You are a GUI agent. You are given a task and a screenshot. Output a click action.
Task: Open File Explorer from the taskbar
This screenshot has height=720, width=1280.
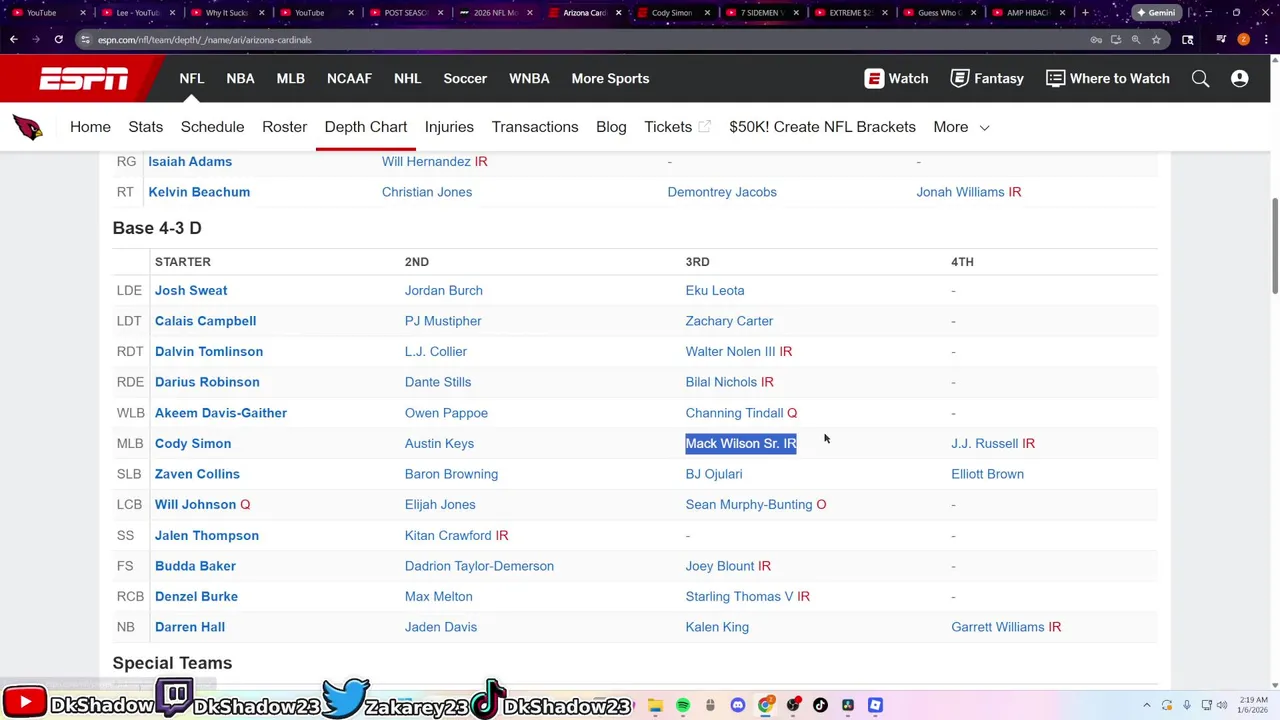(x=655, y=706)
